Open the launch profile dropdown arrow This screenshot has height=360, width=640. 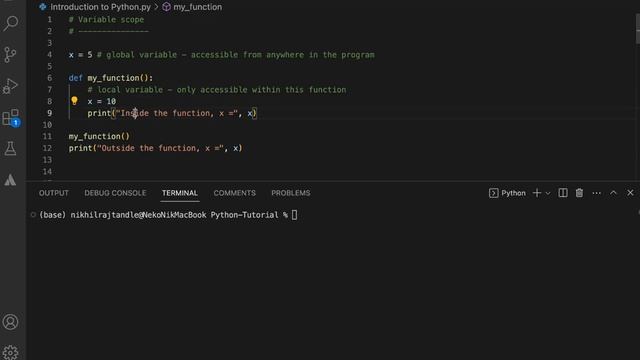point(548,193)
